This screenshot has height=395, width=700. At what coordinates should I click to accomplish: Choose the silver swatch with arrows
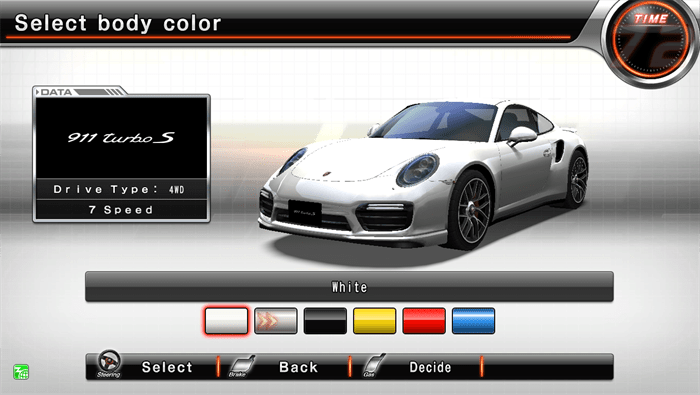[276, 320]
